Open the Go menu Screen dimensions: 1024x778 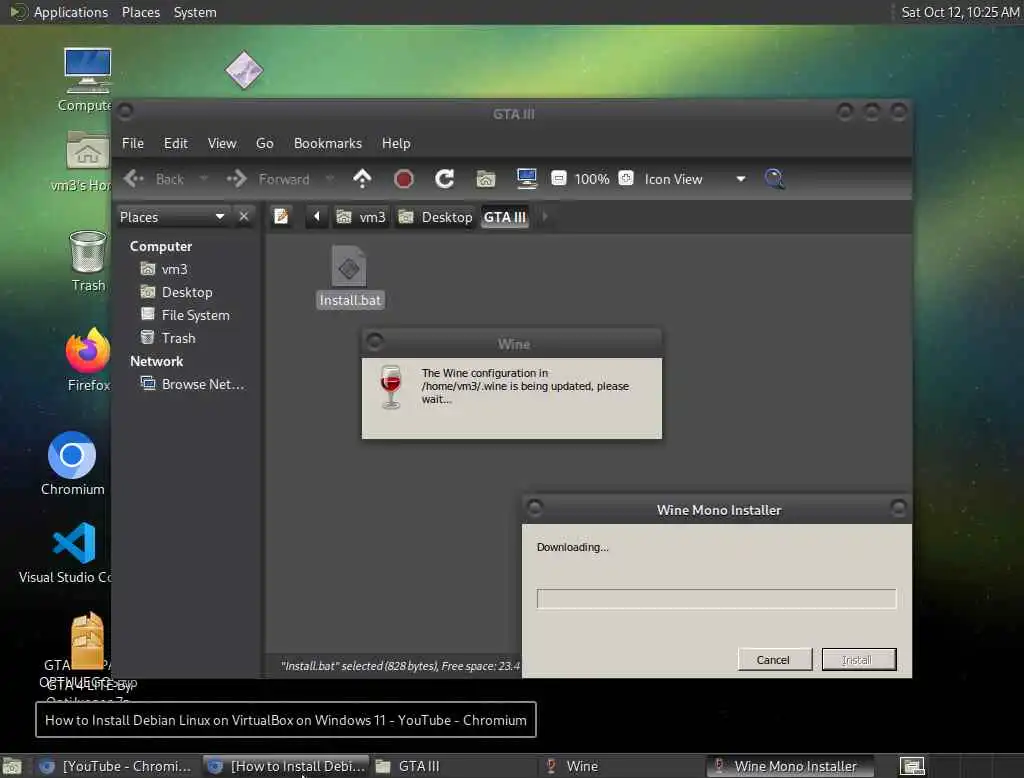tap(264, 143)
